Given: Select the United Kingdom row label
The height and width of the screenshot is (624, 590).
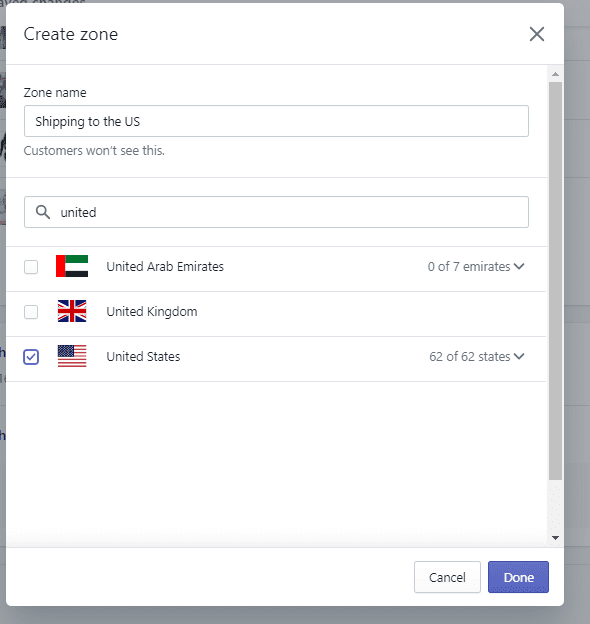Looking at the screenshot, I should click(x=152, y=311).
